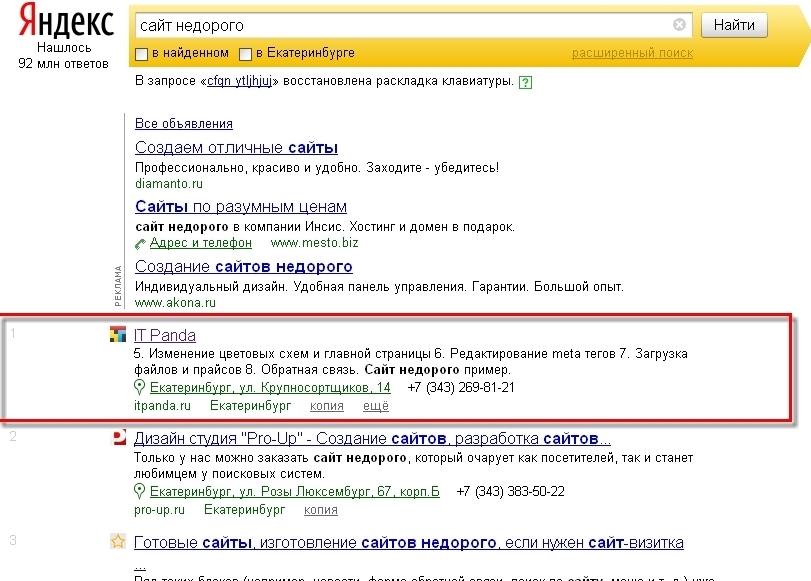Open расширенный поиск link
Image resolution: width=811 pixels, height=581 pixels.
coord(632,53)
